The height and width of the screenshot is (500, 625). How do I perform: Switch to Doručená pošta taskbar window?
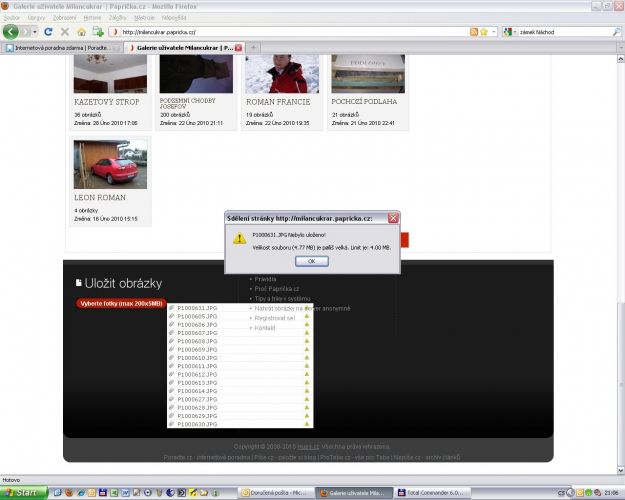276,493
